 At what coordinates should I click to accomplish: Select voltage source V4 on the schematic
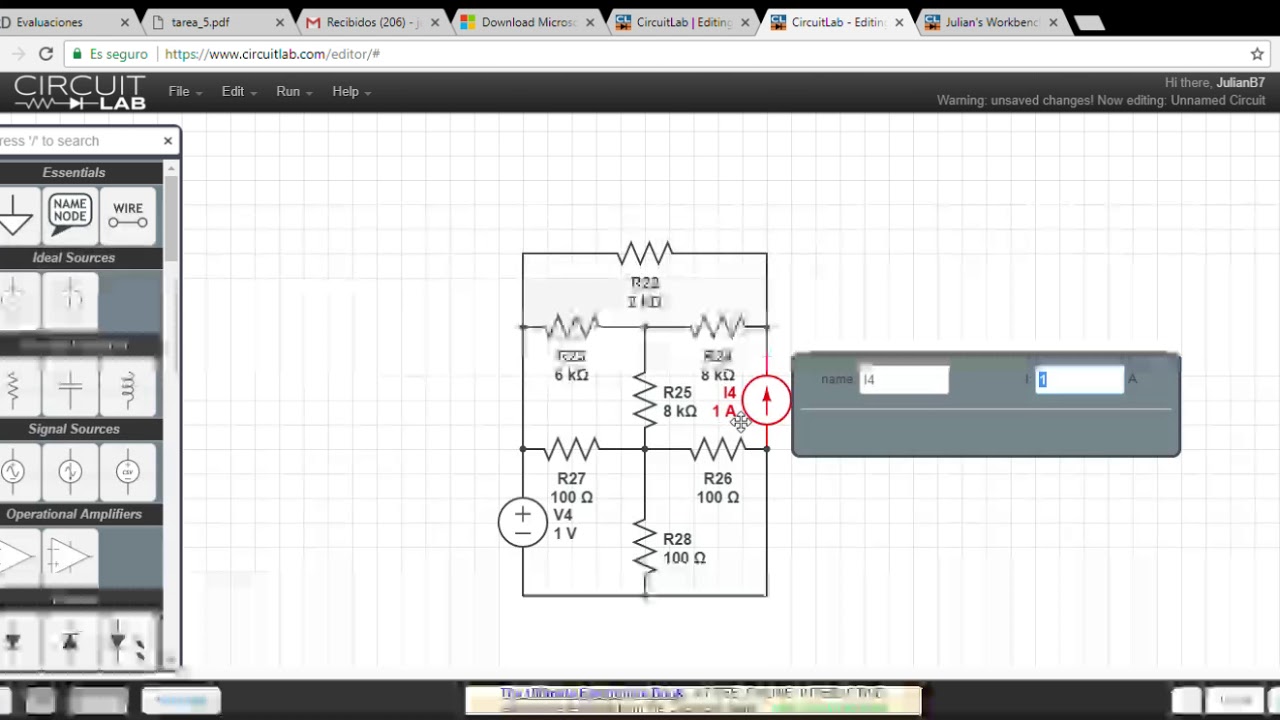523,522
